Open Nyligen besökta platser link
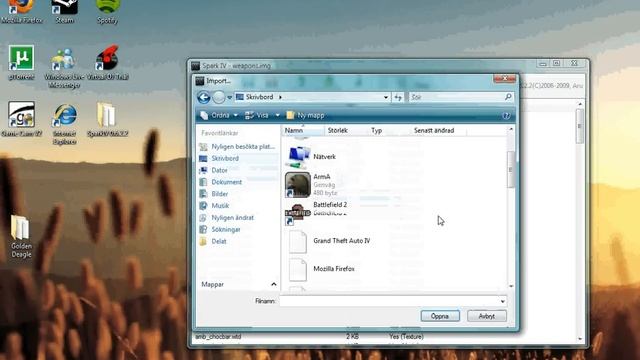640x360 pixels. 237,147
